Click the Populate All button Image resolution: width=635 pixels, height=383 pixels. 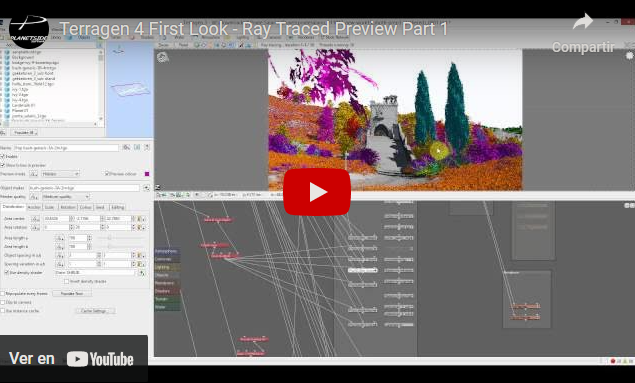pyautogui.click(x=23, y=132)
